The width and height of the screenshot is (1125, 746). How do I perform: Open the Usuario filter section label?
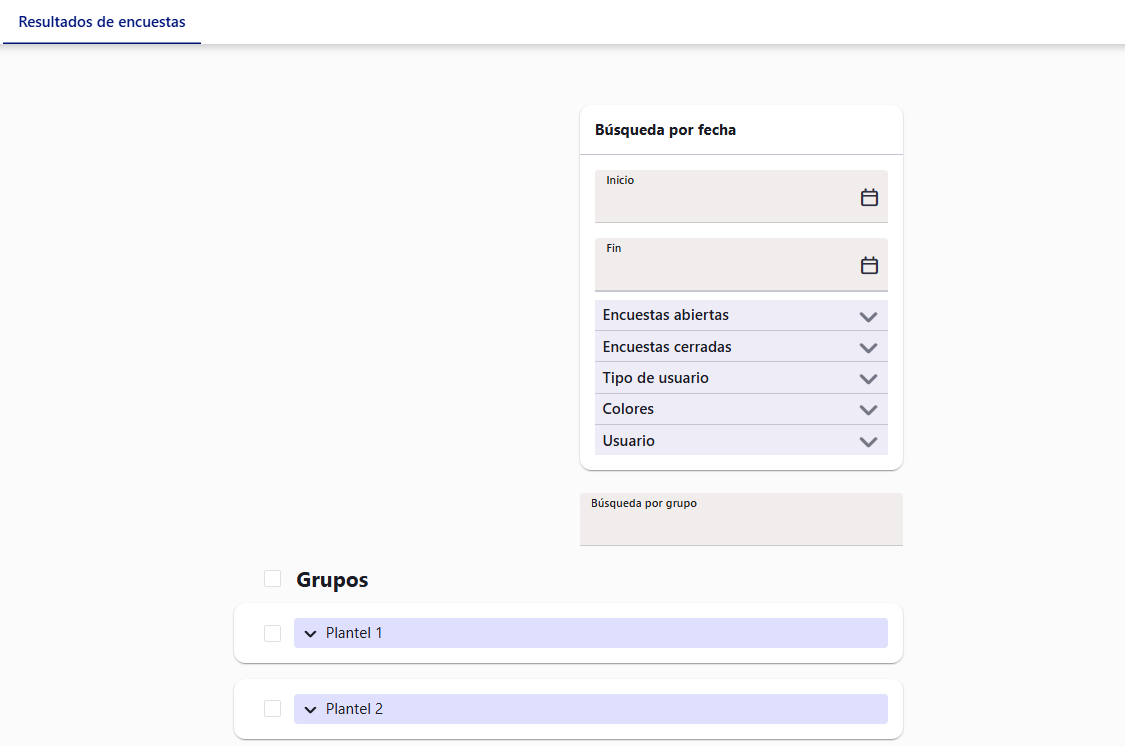click(x=629, y=440)
